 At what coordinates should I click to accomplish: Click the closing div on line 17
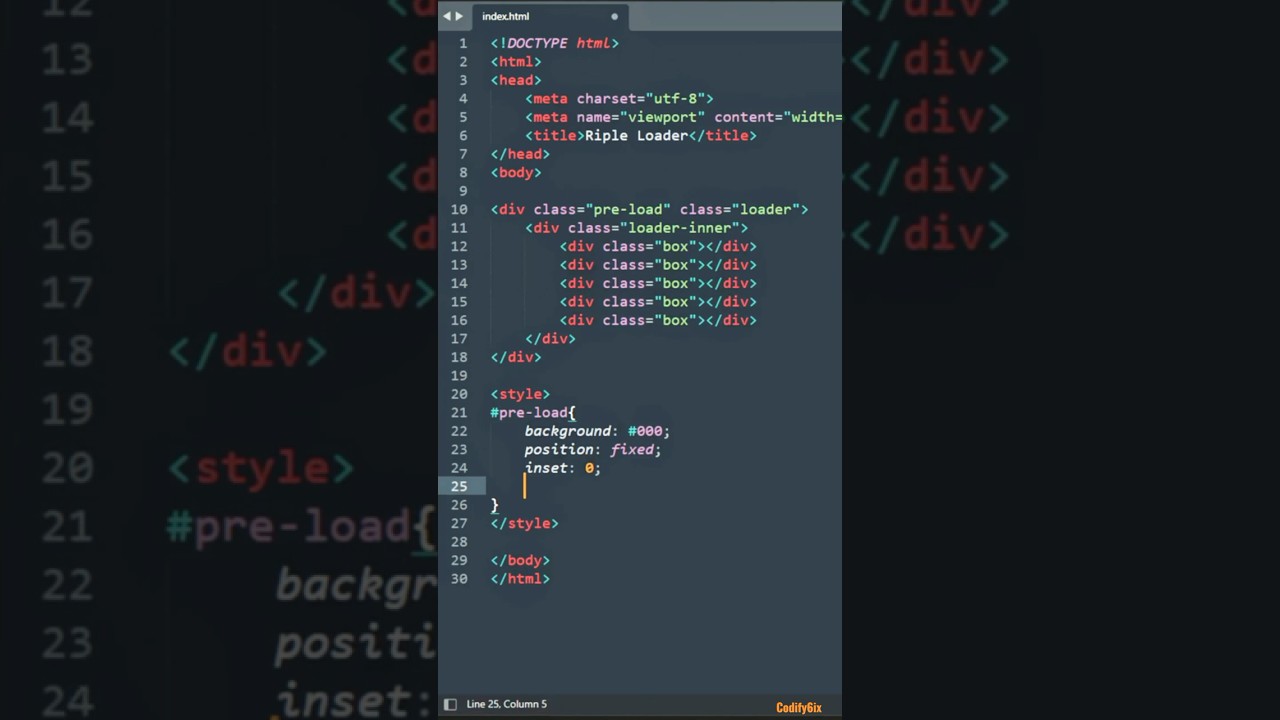point(550,339)
